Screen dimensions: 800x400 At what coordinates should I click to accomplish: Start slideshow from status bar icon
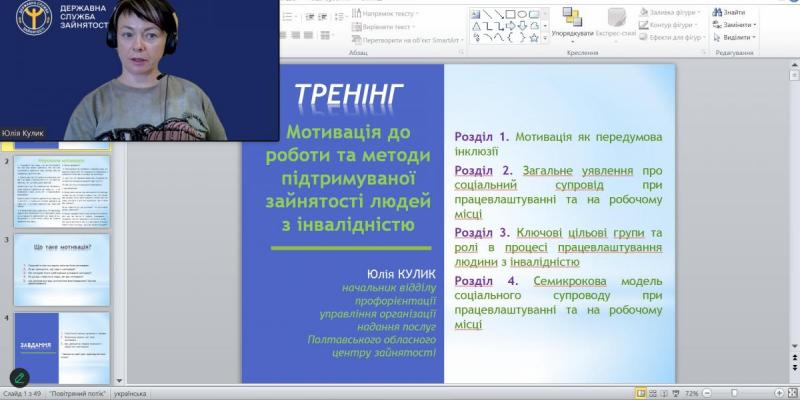click(x=676, y=393)
